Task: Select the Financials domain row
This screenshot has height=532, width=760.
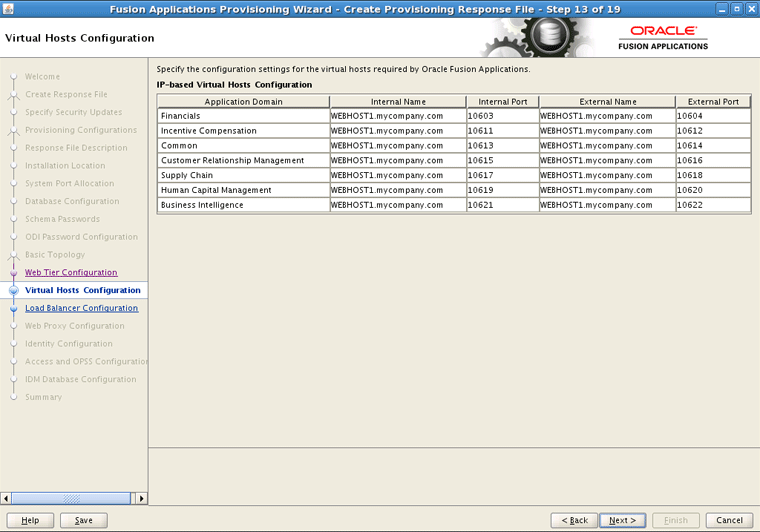Action: click(x=454, y=116)
